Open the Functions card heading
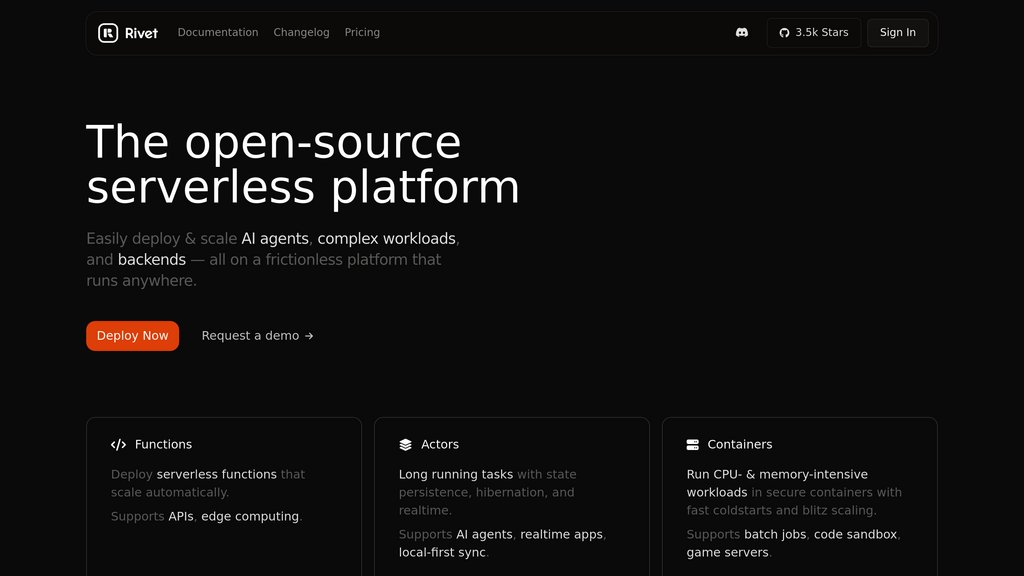The height and width of the screenshot is (576, 1024). [x=163, y=444]
